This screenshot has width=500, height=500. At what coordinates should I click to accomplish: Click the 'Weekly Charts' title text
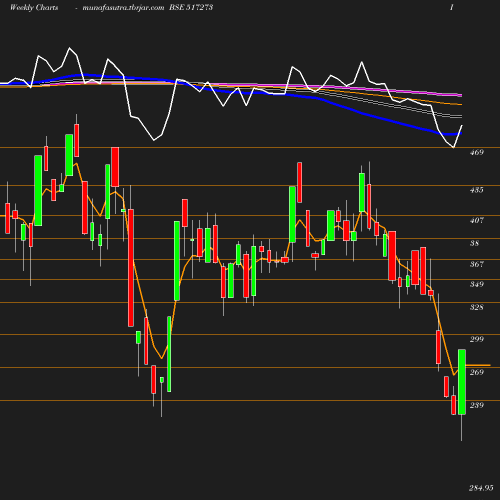click(34, 8)
